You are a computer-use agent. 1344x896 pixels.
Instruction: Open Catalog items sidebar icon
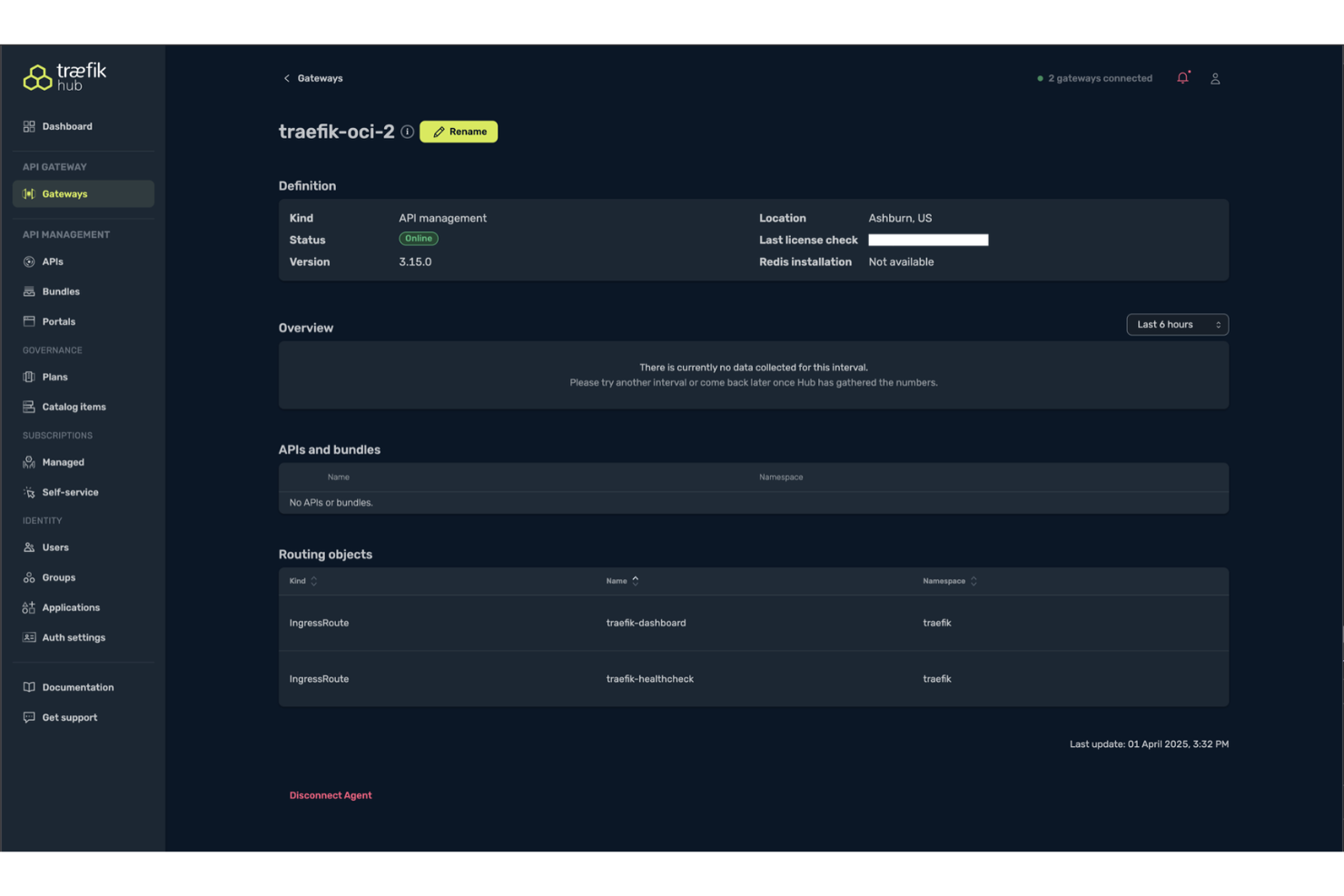29,407
